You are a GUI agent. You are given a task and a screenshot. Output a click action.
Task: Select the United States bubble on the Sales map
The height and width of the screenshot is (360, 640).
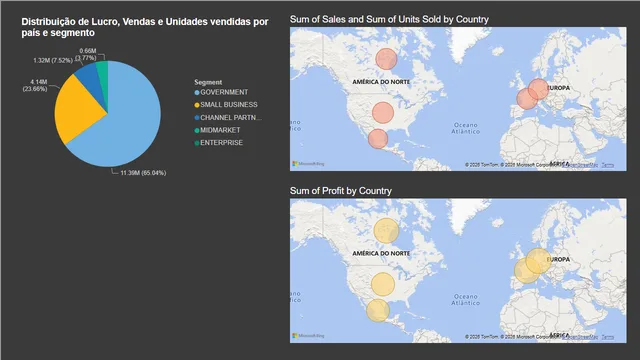pos(383,113)
